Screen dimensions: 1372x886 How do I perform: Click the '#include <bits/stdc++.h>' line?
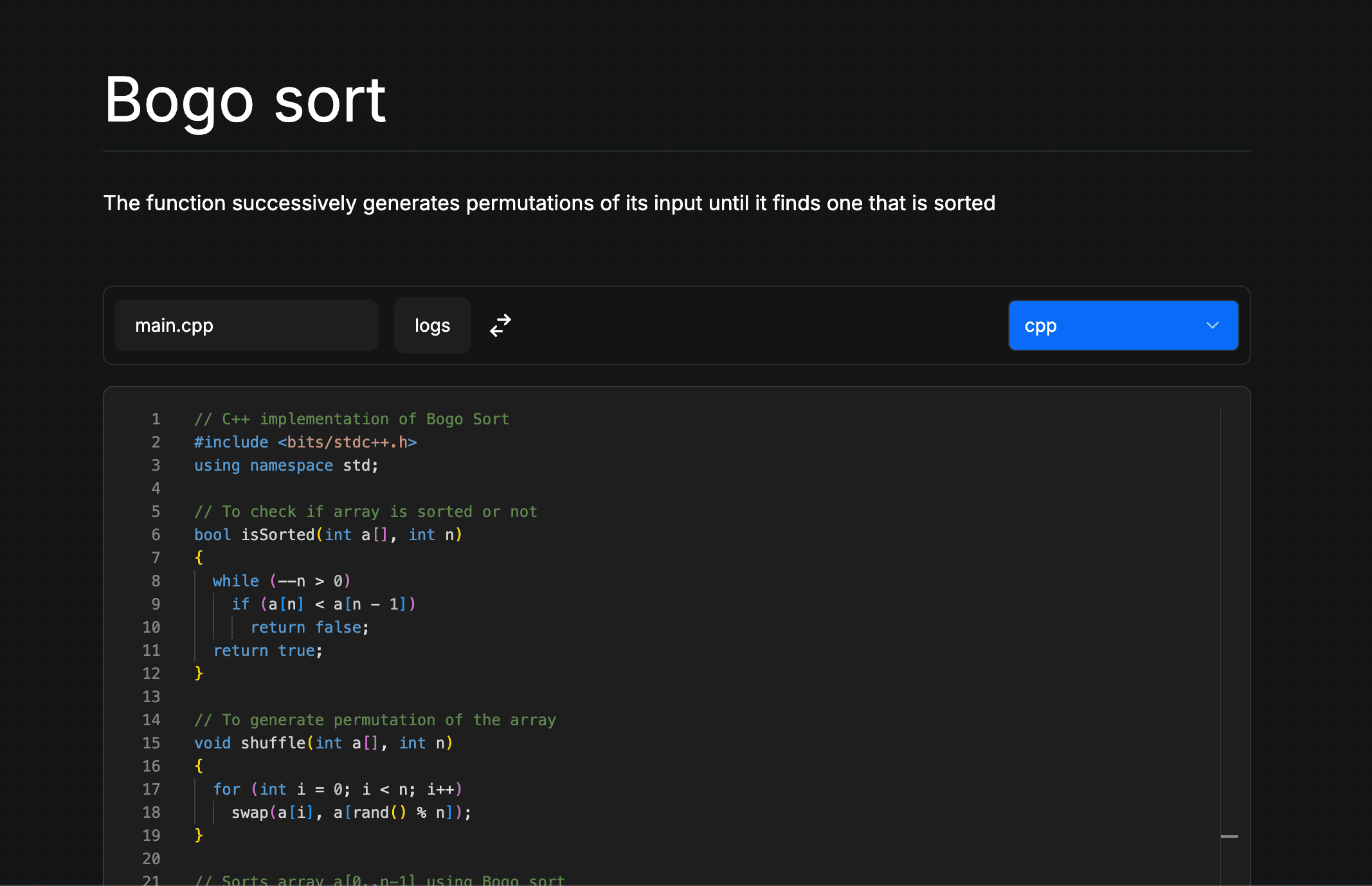[305, 442]
